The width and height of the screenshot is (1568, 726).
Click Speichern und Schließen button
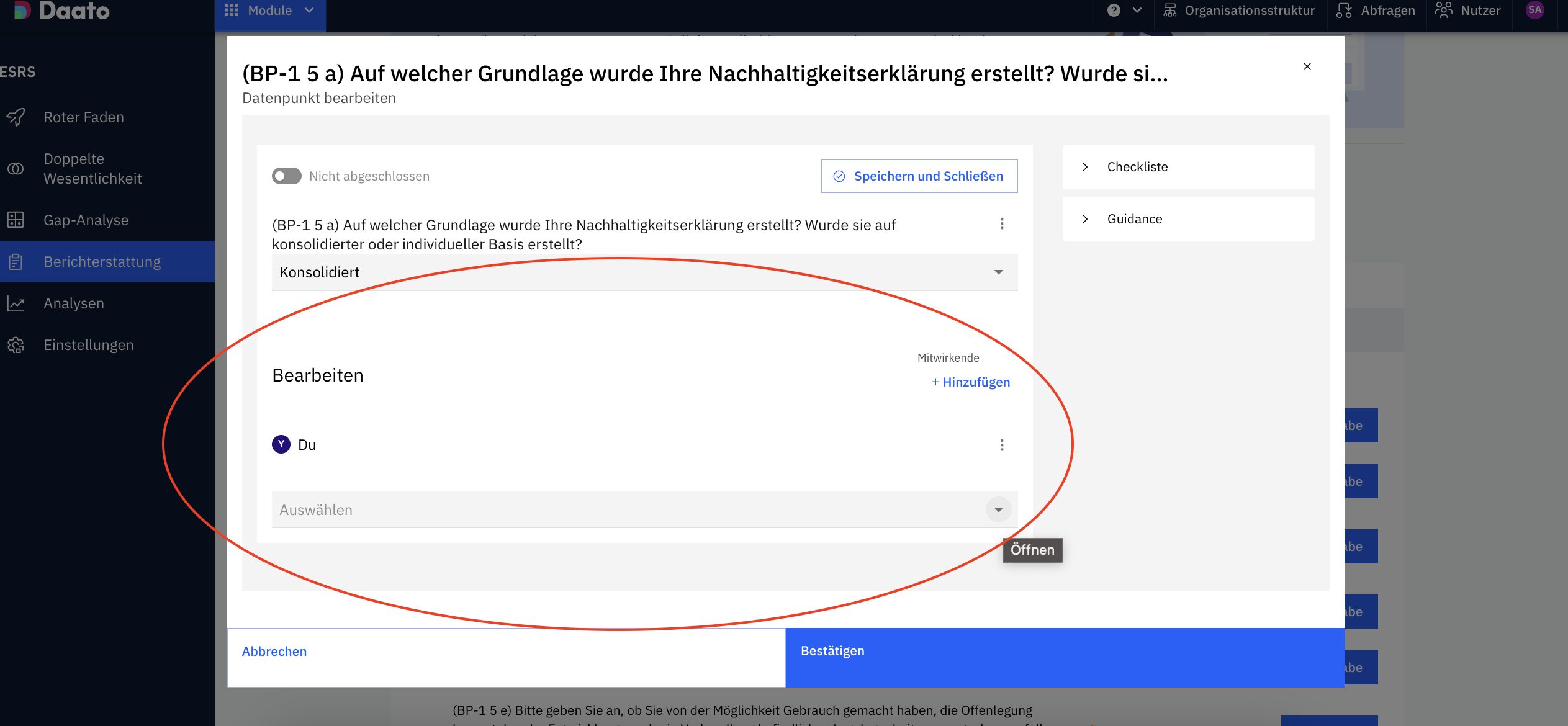tap(919, 176)
